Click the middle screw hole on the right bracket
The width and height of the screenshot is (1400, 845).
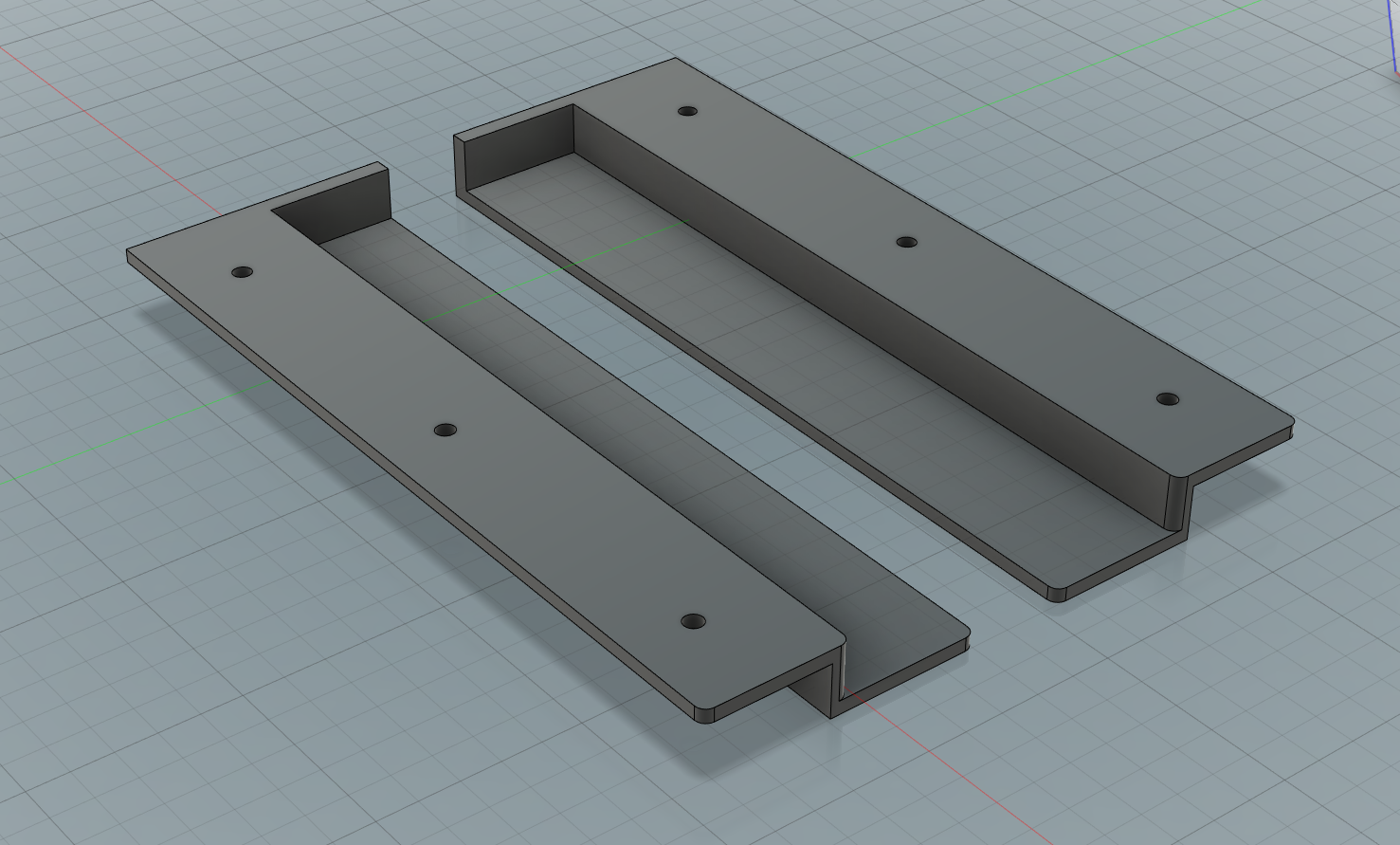[x=905, y=240]
